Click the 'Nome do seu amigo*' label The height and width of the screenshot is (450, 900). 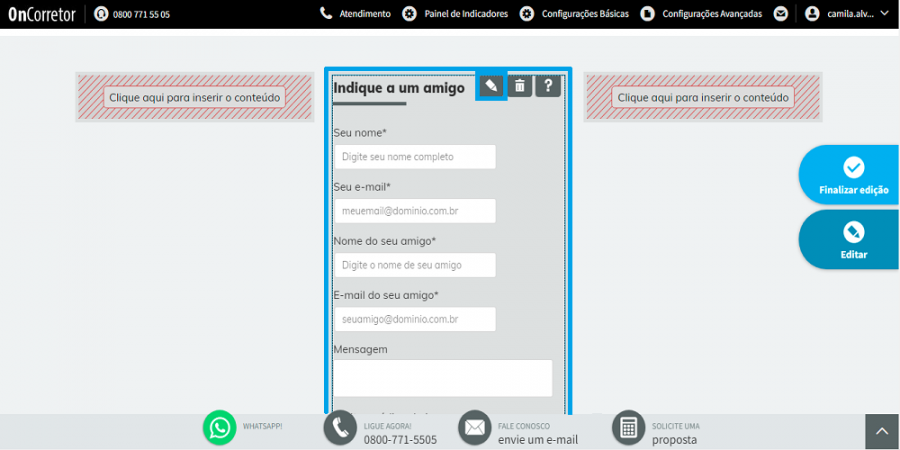click(x=385, y=240)
